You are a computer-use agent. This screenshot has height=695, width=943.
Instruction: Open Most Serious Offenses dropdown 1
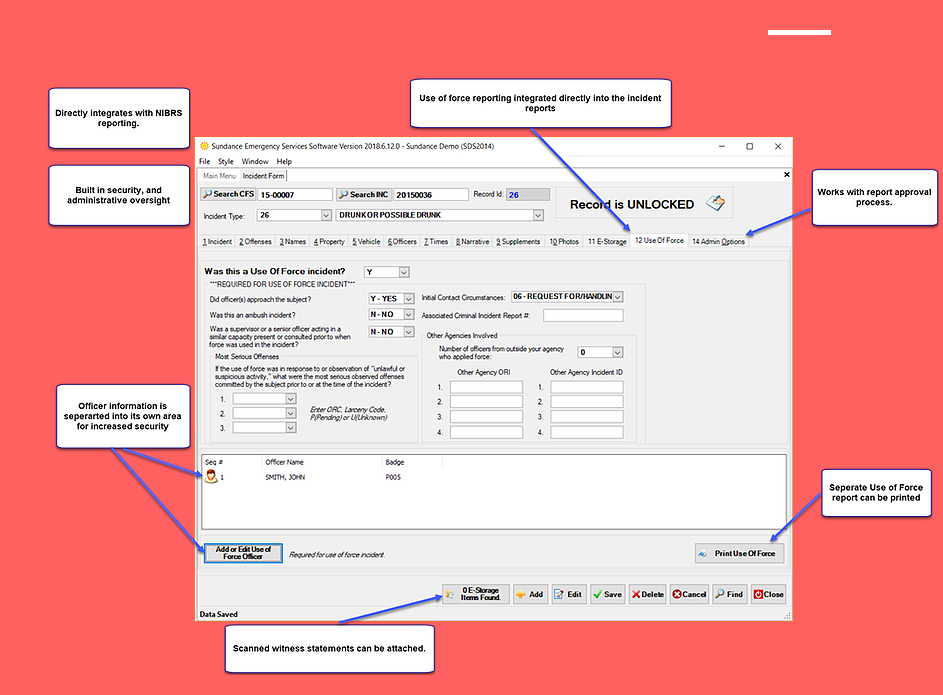pyautogui.click(x=290, y=399)
